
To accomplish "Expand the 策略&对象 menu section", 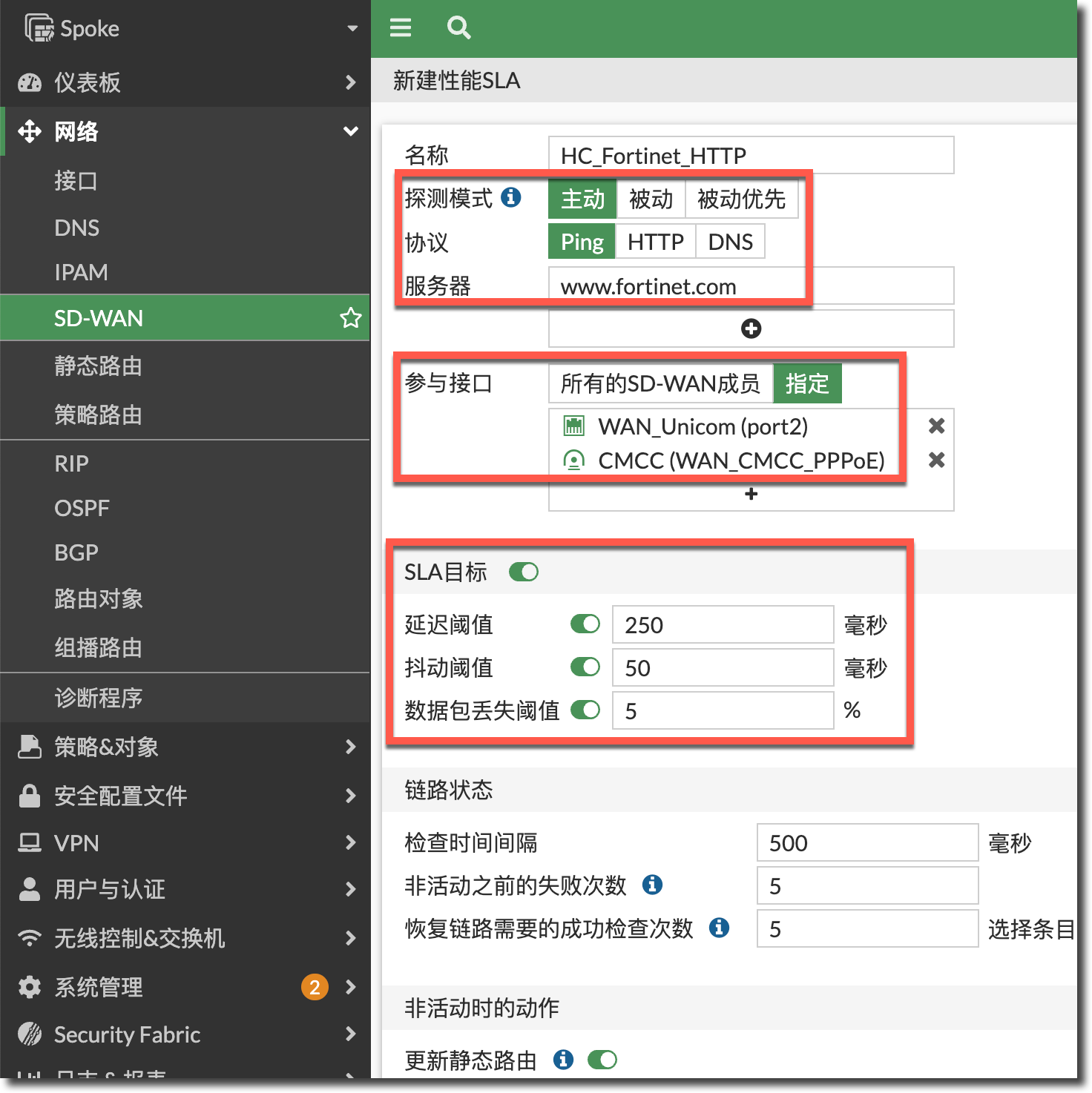I will click(x=185, y=747).
